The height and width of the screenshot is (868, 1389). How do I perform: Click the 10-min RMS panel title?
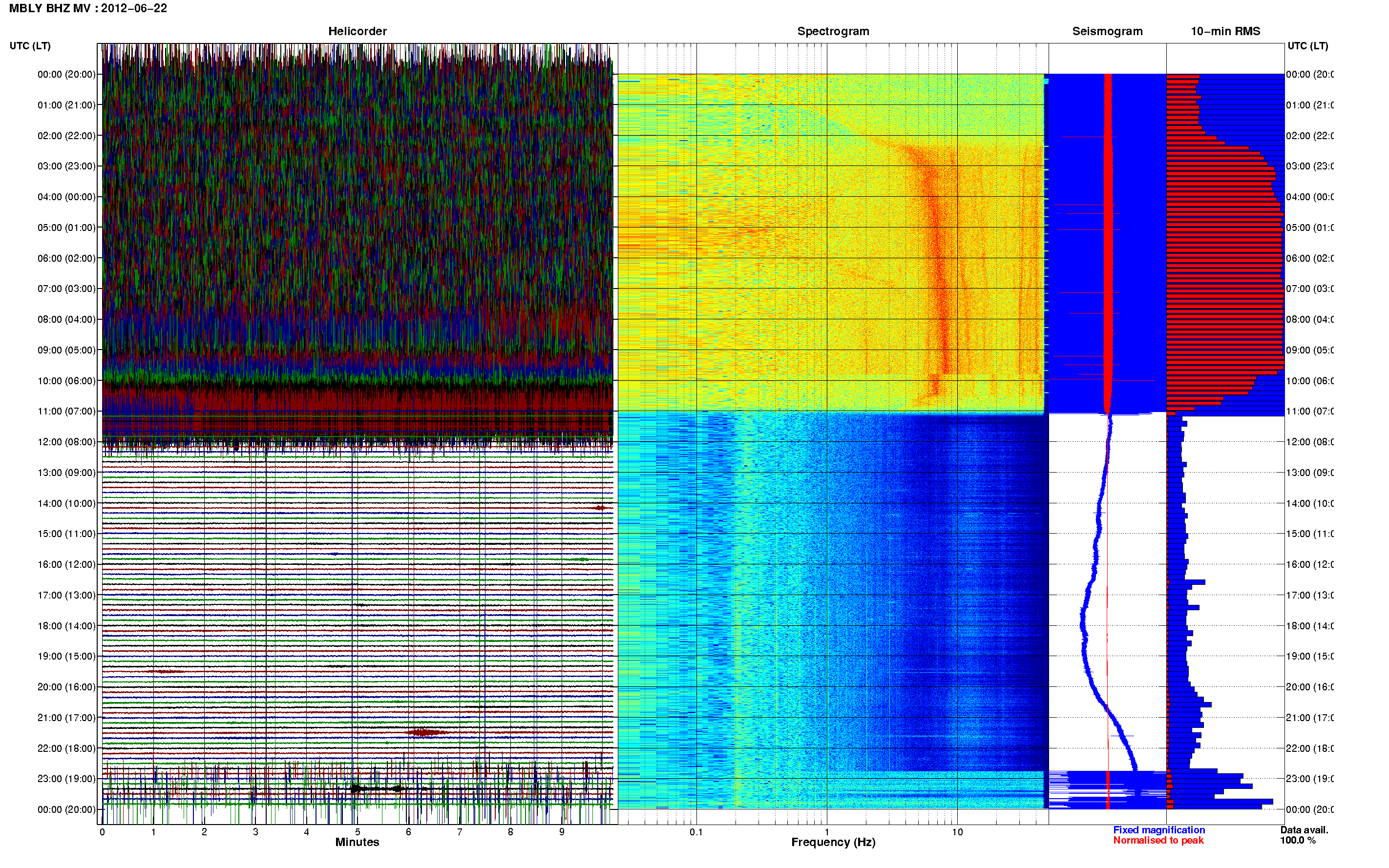pyautogui.click(x=1225, y=31)
